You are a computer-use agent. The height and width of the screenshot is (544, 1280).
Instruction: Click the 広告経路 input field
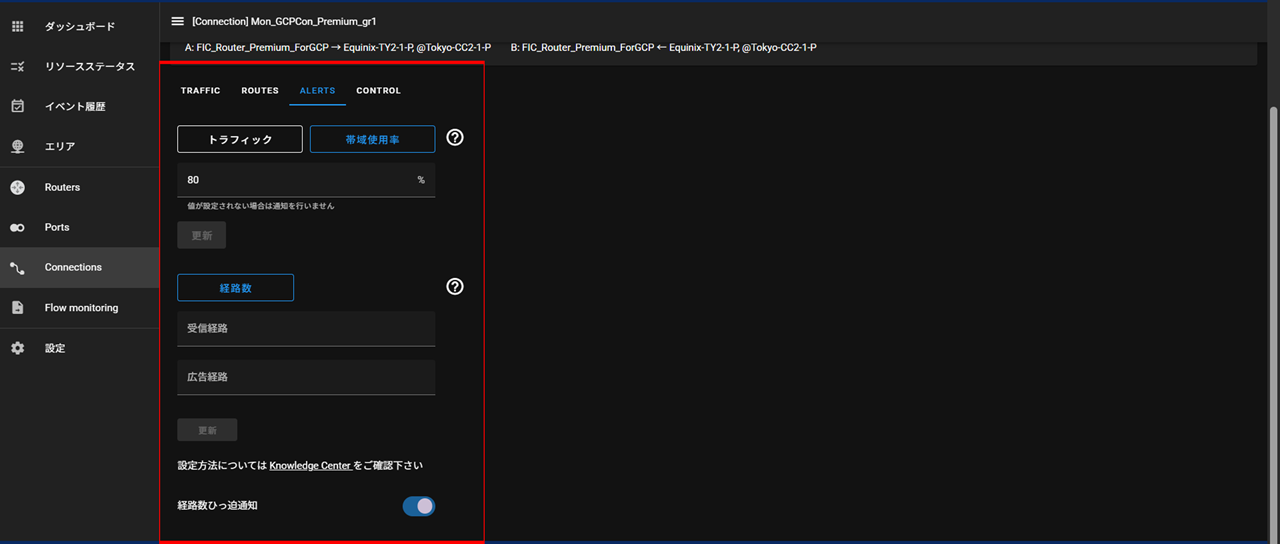(306, 377)
